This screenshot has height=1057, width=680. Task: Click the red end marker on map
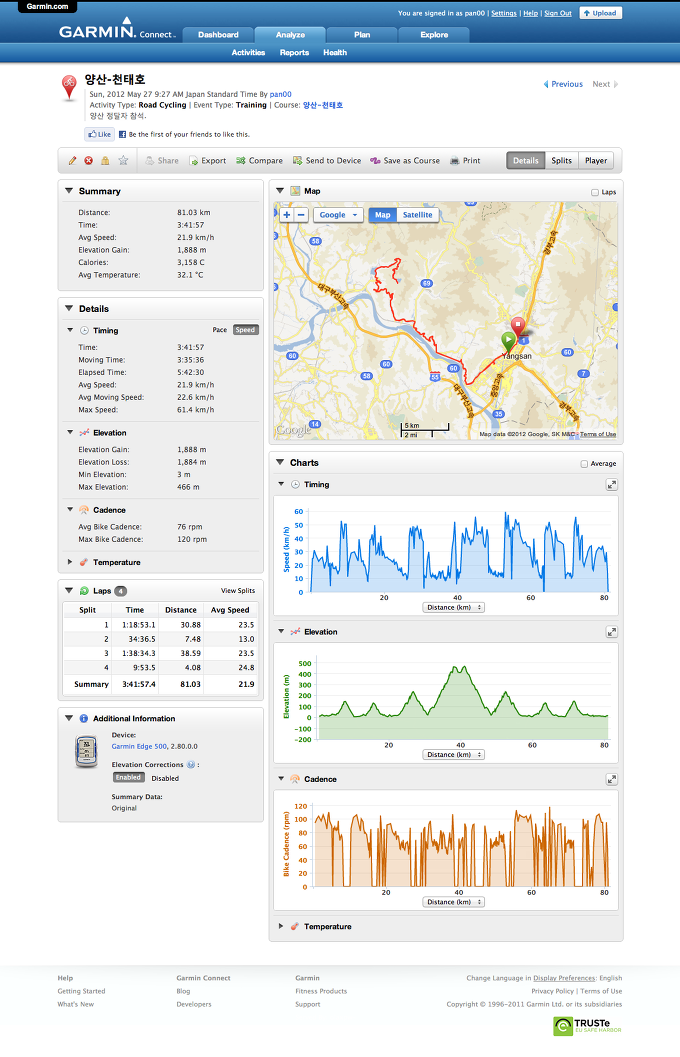[x=518, y=327]
